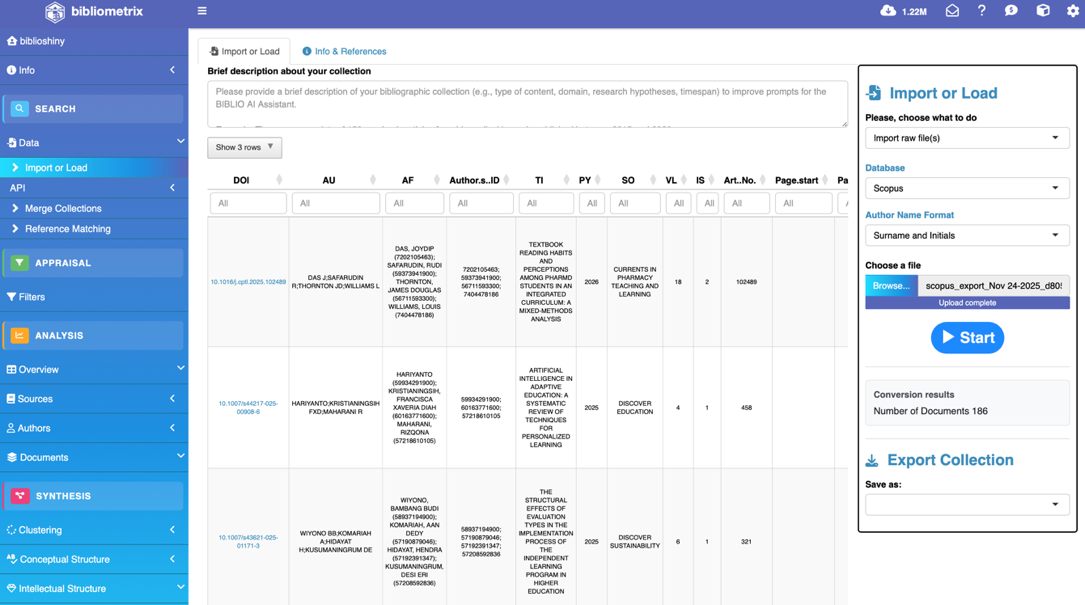
Task: Open the Save as dropdown
Action: pos(967,505)
